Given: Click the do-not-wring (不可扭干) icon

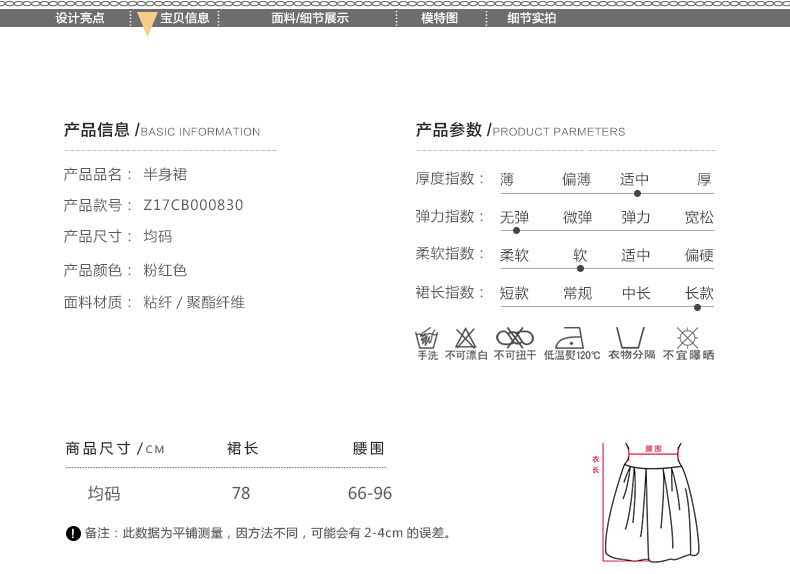Looking at the screenshot, I should click(x=515, y=337).
